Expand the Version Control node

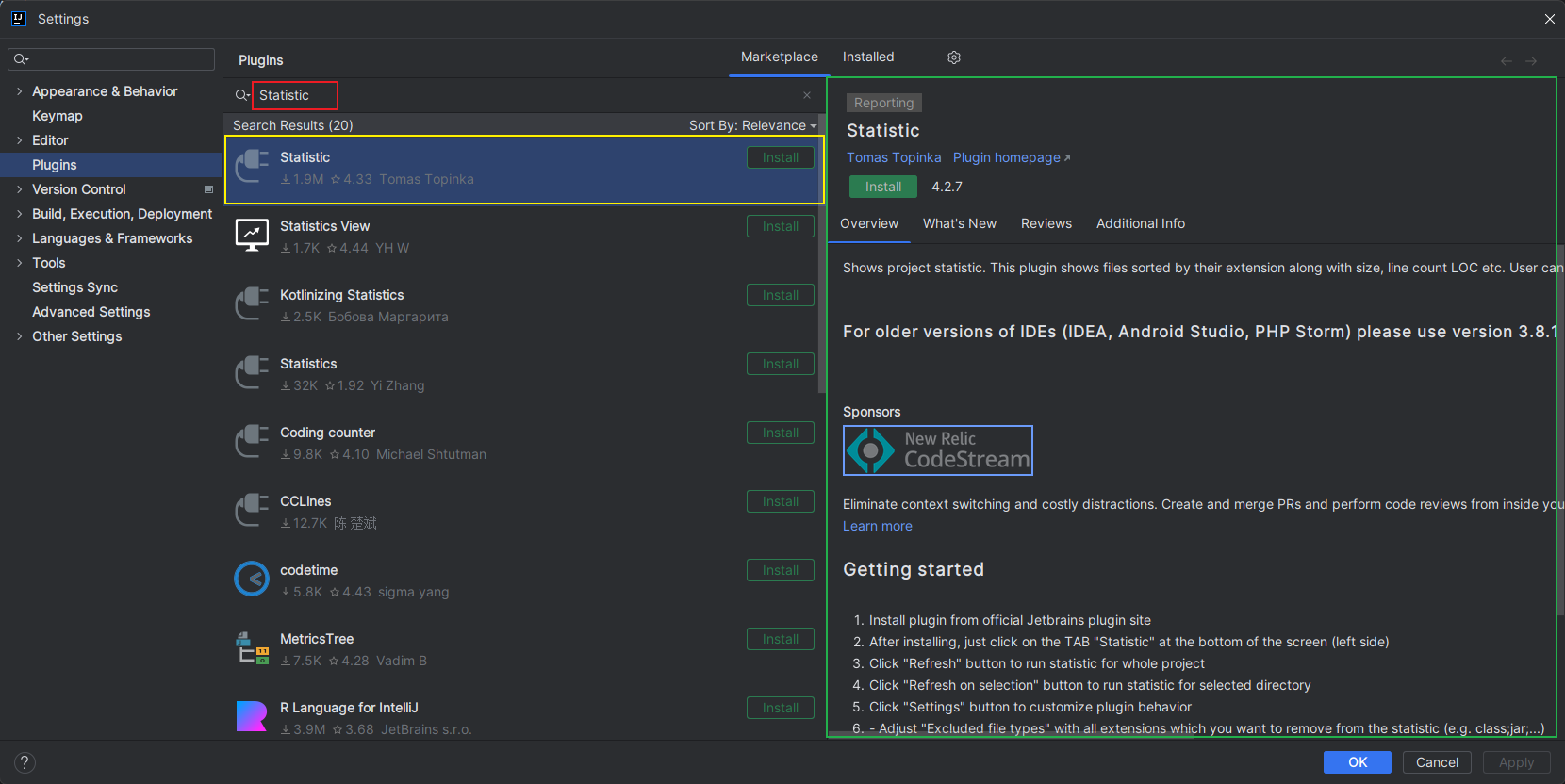coord(19,189)
